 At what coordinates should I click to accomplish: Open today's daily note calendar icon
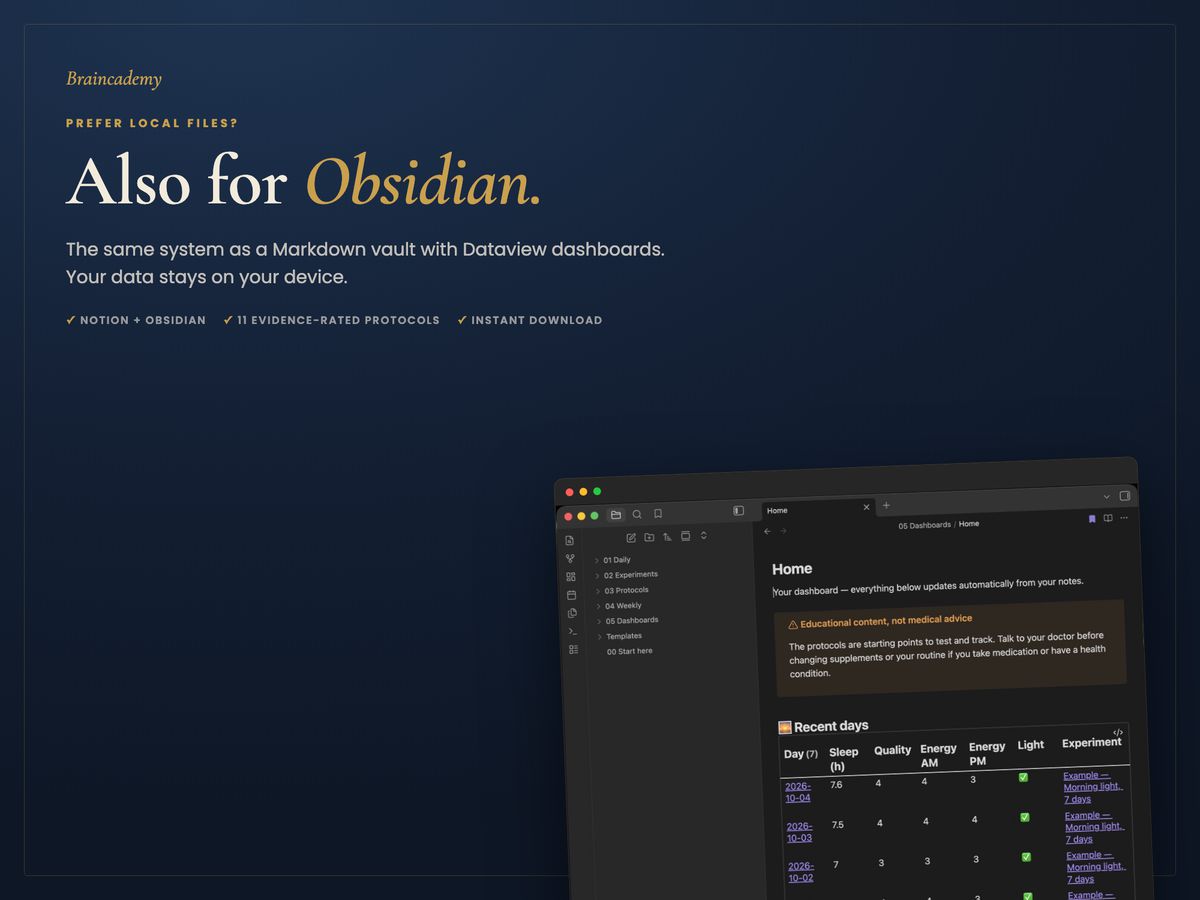tap(572, 595)
